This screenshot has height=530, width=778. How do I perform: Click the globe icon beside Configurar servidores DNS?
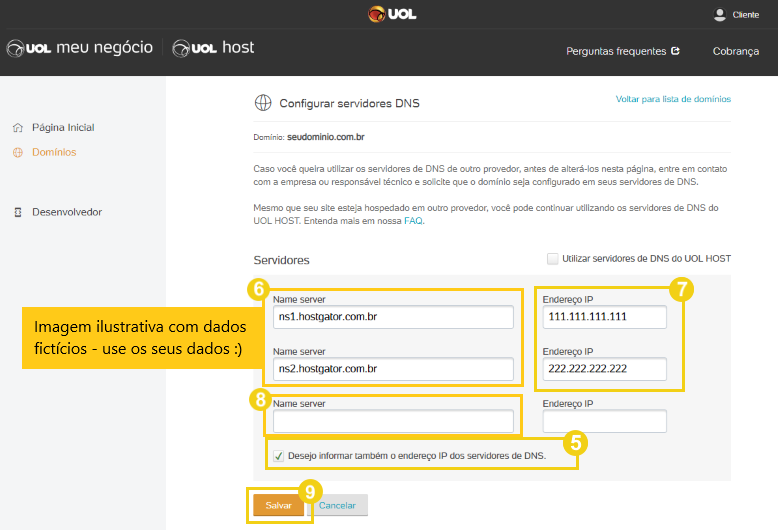click(263, 103)
